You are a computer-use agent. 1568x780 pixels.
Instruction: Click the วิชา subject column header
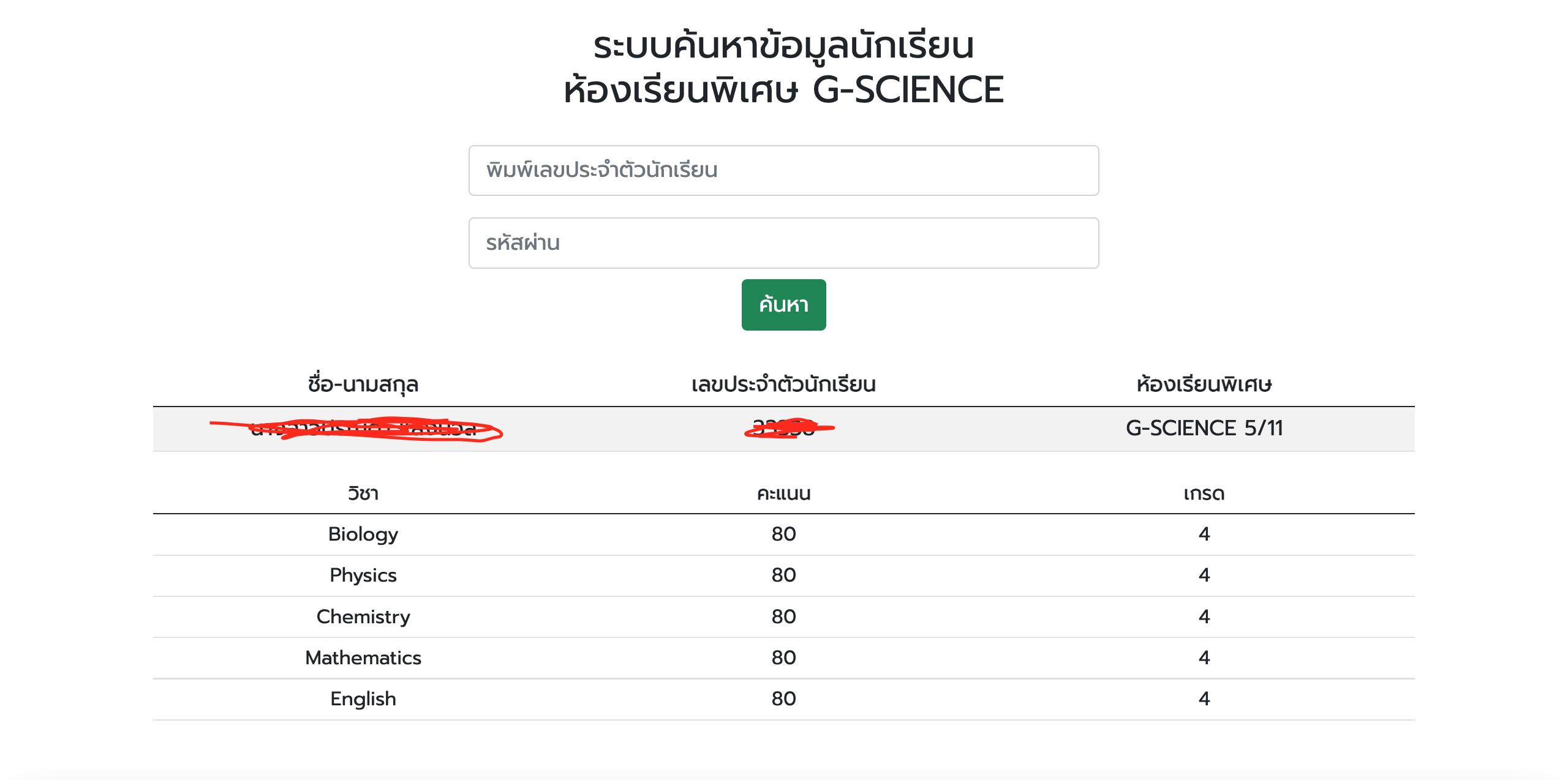point(363,493)
